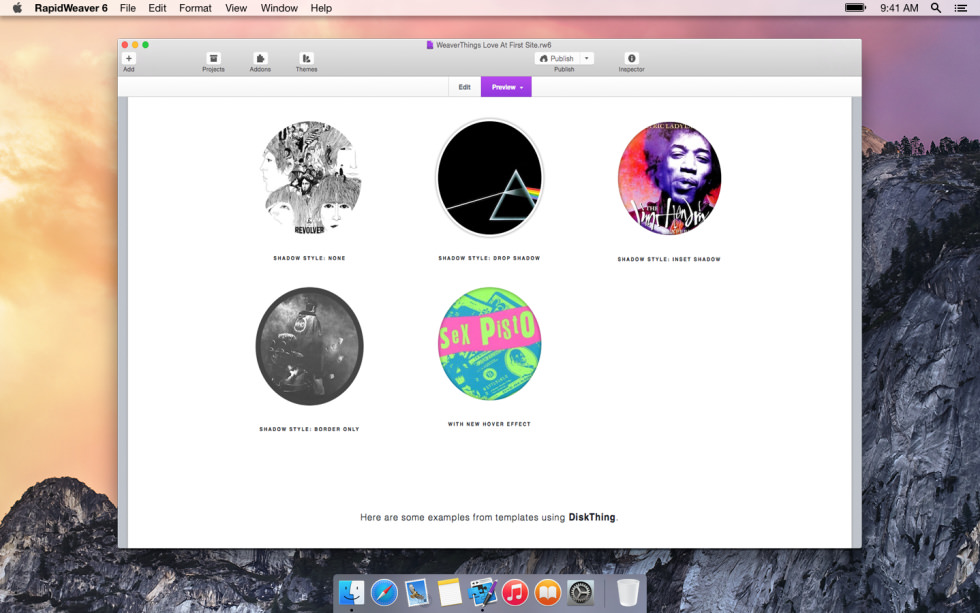
Task: Click 'Shadow Style: Drop Shadow' caption
Action: point(489,258)
